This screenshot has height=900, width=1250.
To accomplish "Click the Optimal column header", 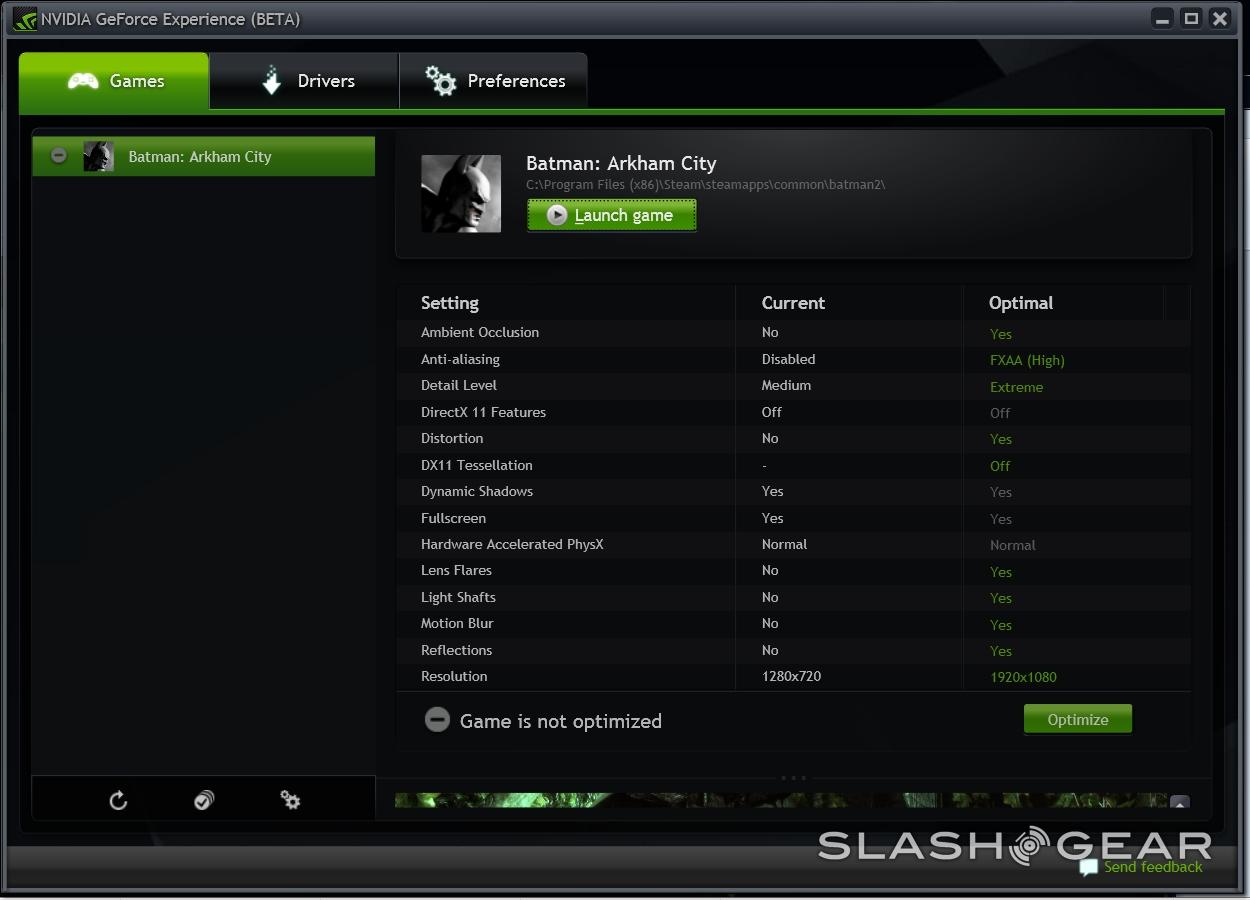I will (1021, 303).
